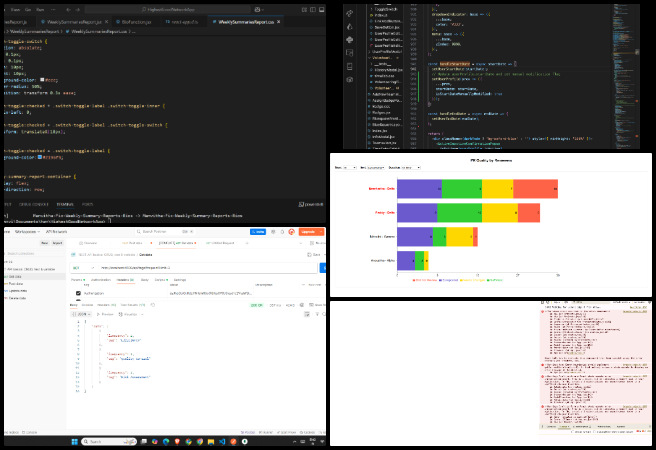Open the Params tab in Postman request

[x=78, y=280]
